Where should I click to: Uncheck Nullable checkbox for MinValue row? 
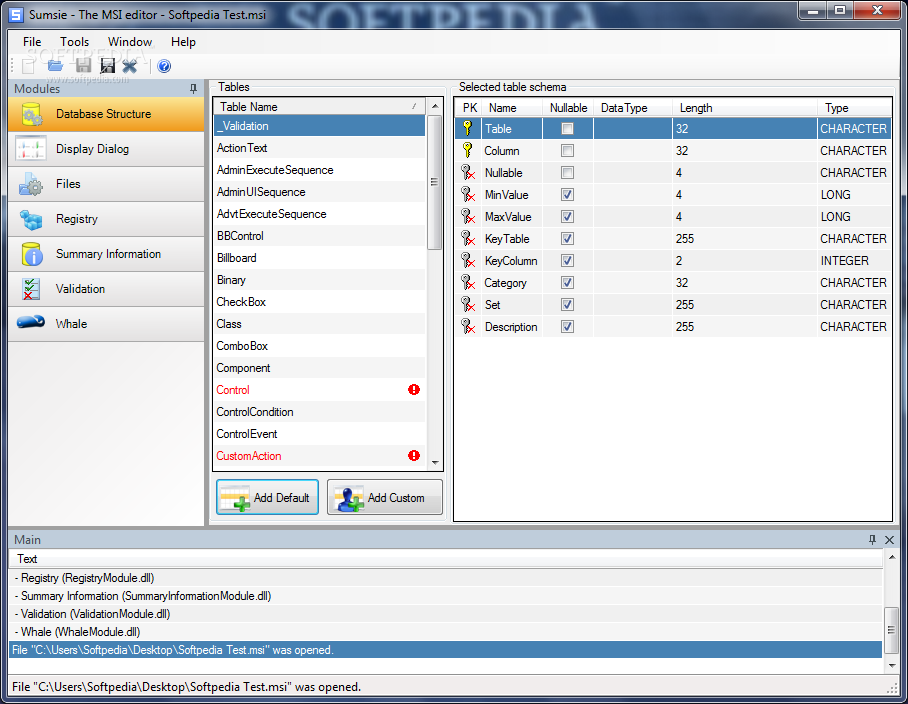tap(568, 195)
